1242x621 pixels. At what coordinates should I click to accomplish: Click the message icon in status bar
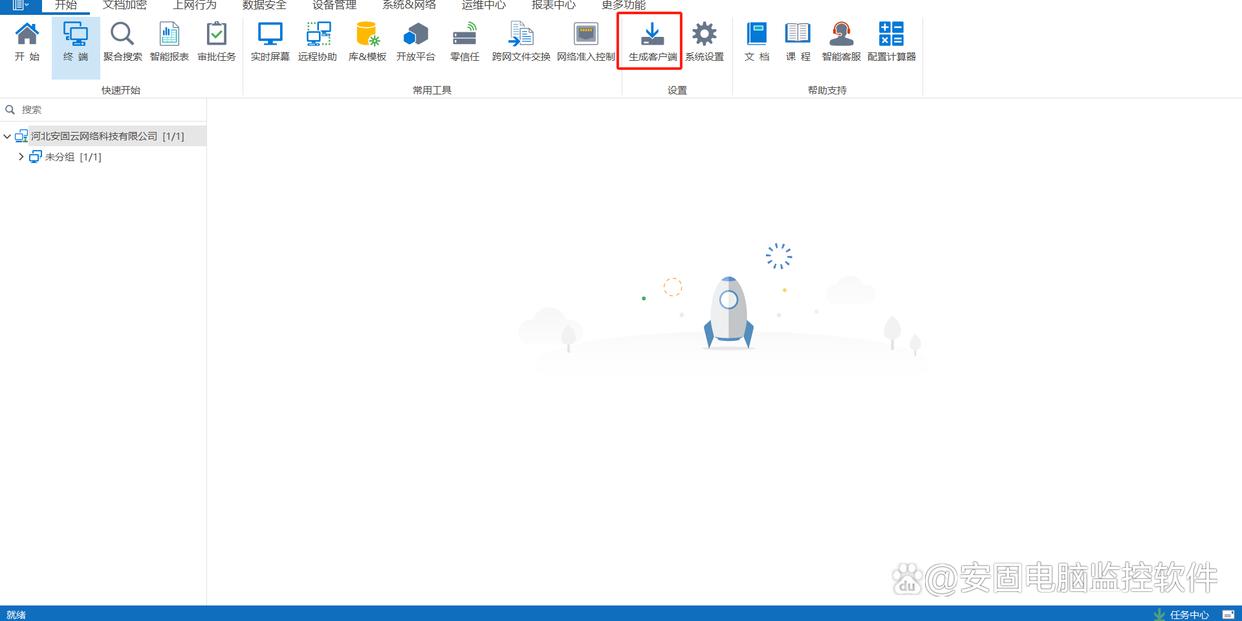pos(1228,614)
